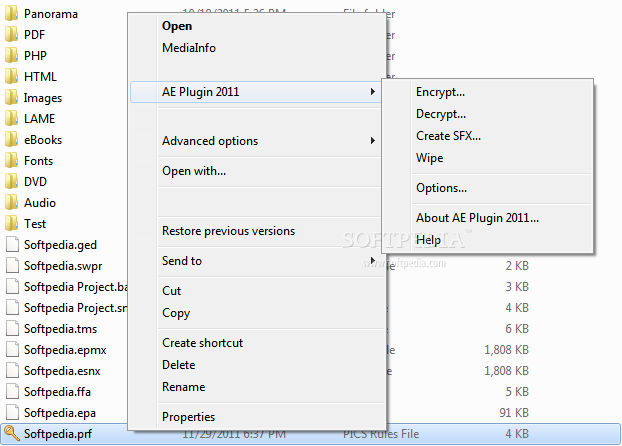The image size is (622, 446).
Task: Click the Softpedia.swpr file icon
Action: tap(12, 265)
